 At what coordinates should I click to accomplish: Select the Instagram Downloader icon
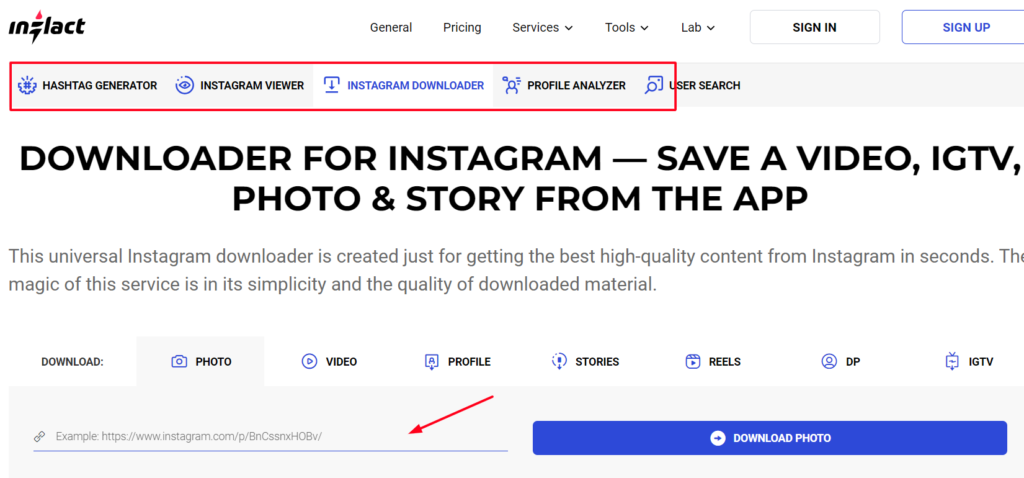332,86
